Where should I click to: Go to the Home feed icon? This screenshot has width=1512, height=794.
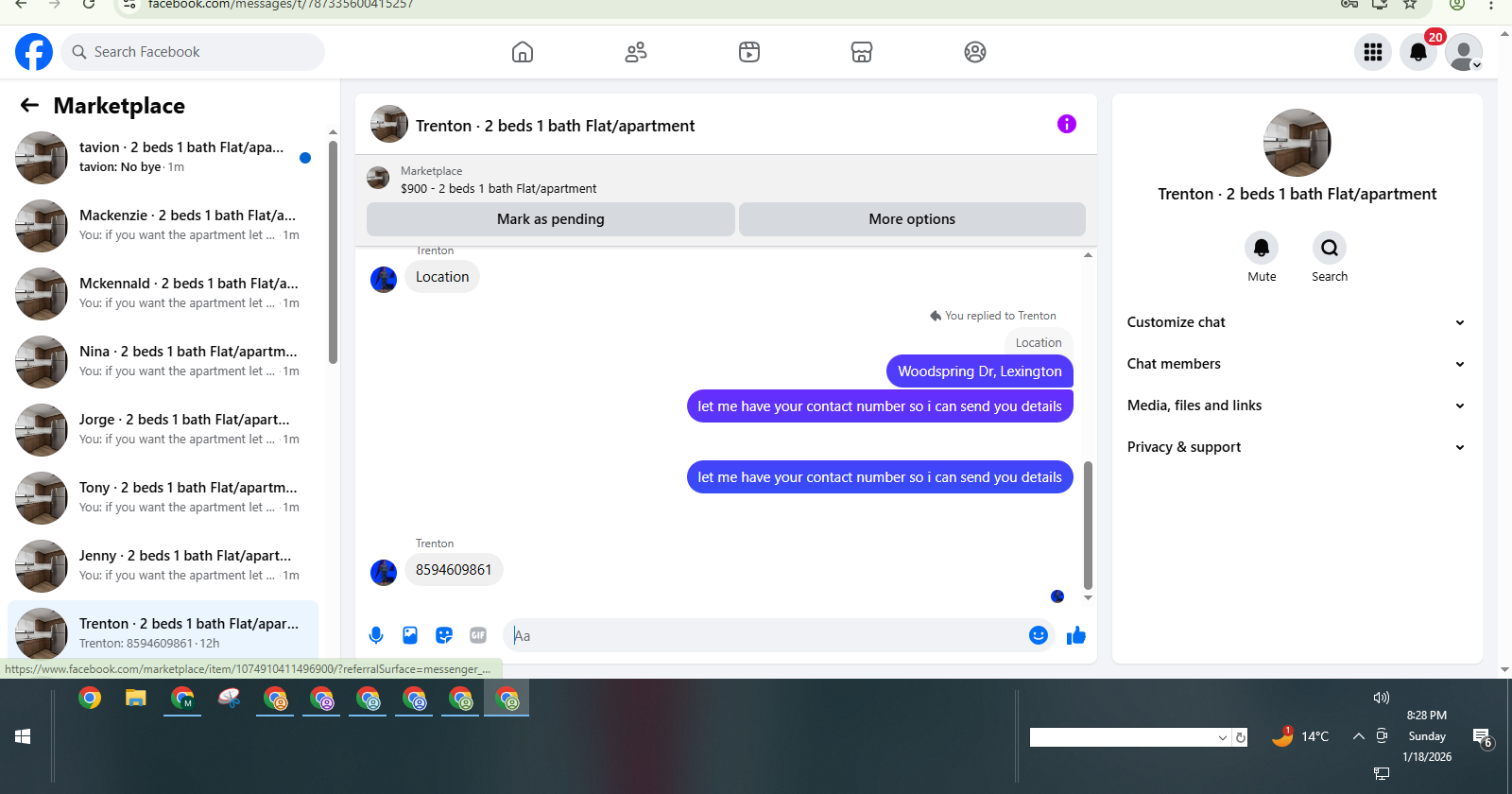click(x=523, y=52)
